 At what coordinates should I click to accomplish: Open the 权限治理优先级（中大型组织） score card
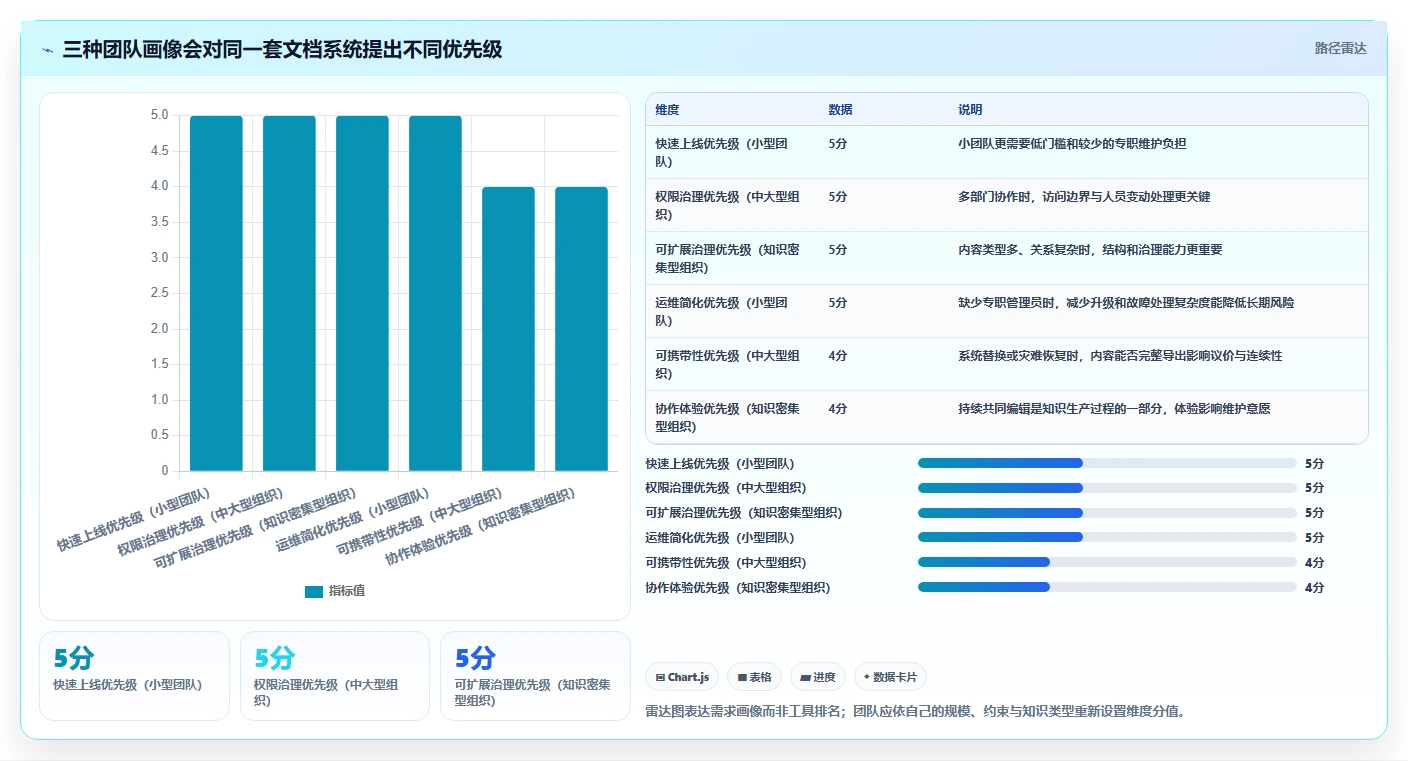335,676
